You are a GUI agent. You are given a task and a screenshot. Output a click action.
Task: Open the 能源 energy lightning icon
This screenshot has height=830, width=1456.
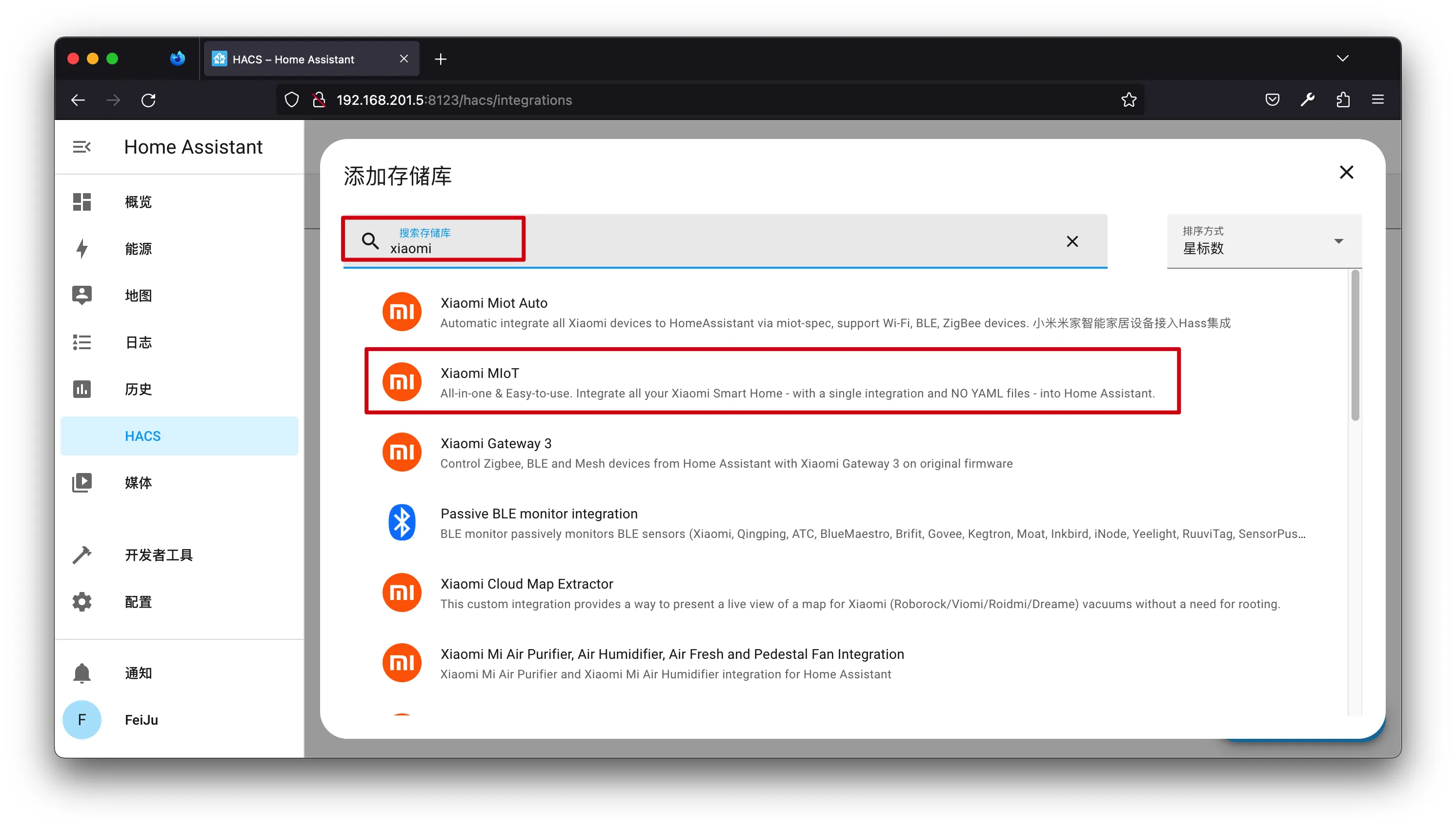[x=81, y=249]
